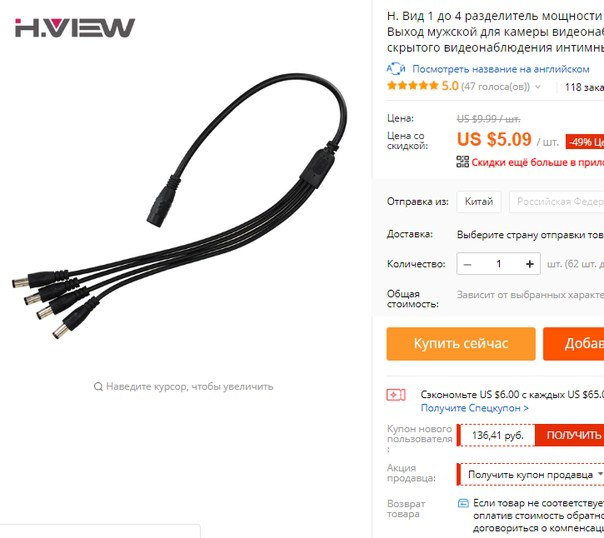
Task: Open the Получить купон продавца dropdown
Action: click(x=531, y=474)
